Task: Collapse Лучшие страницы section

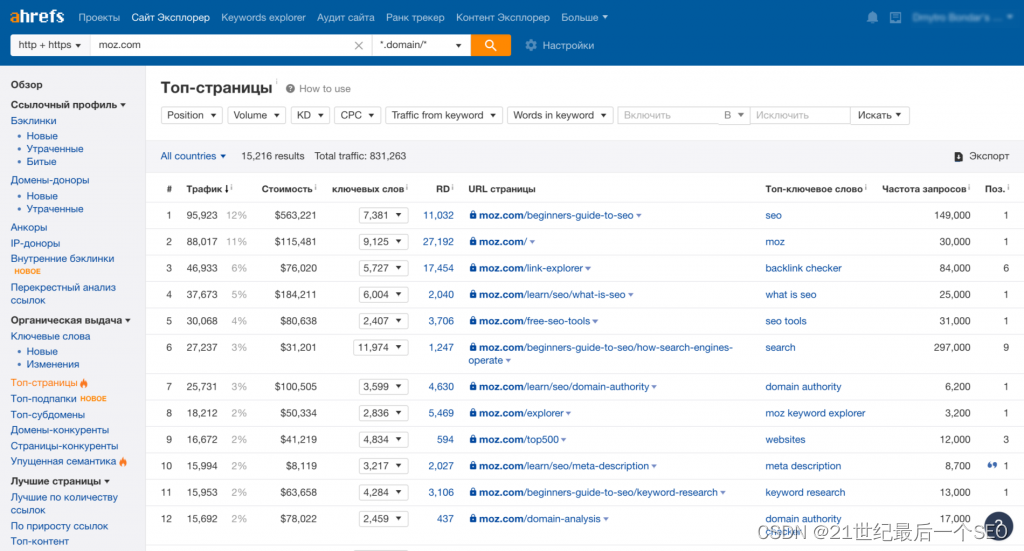Action: [60, 480]
